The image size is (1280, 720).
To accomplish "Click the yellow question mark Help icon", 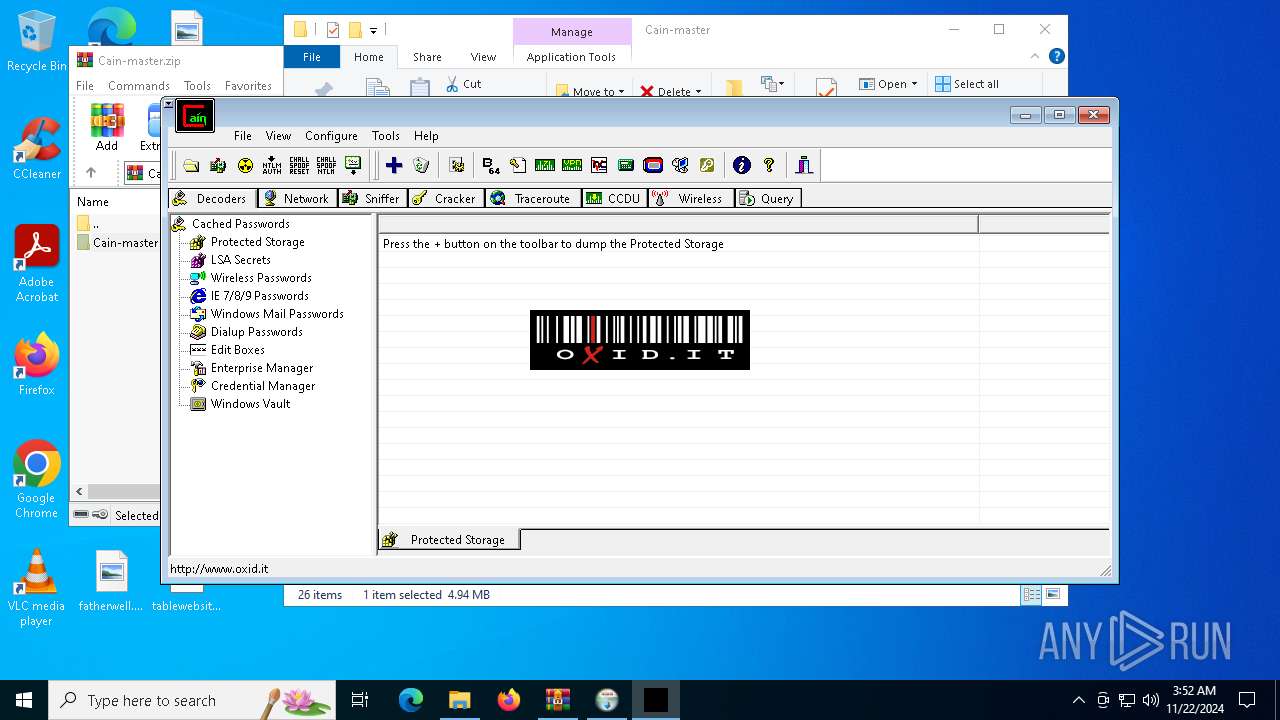I will tap(768, 166).
